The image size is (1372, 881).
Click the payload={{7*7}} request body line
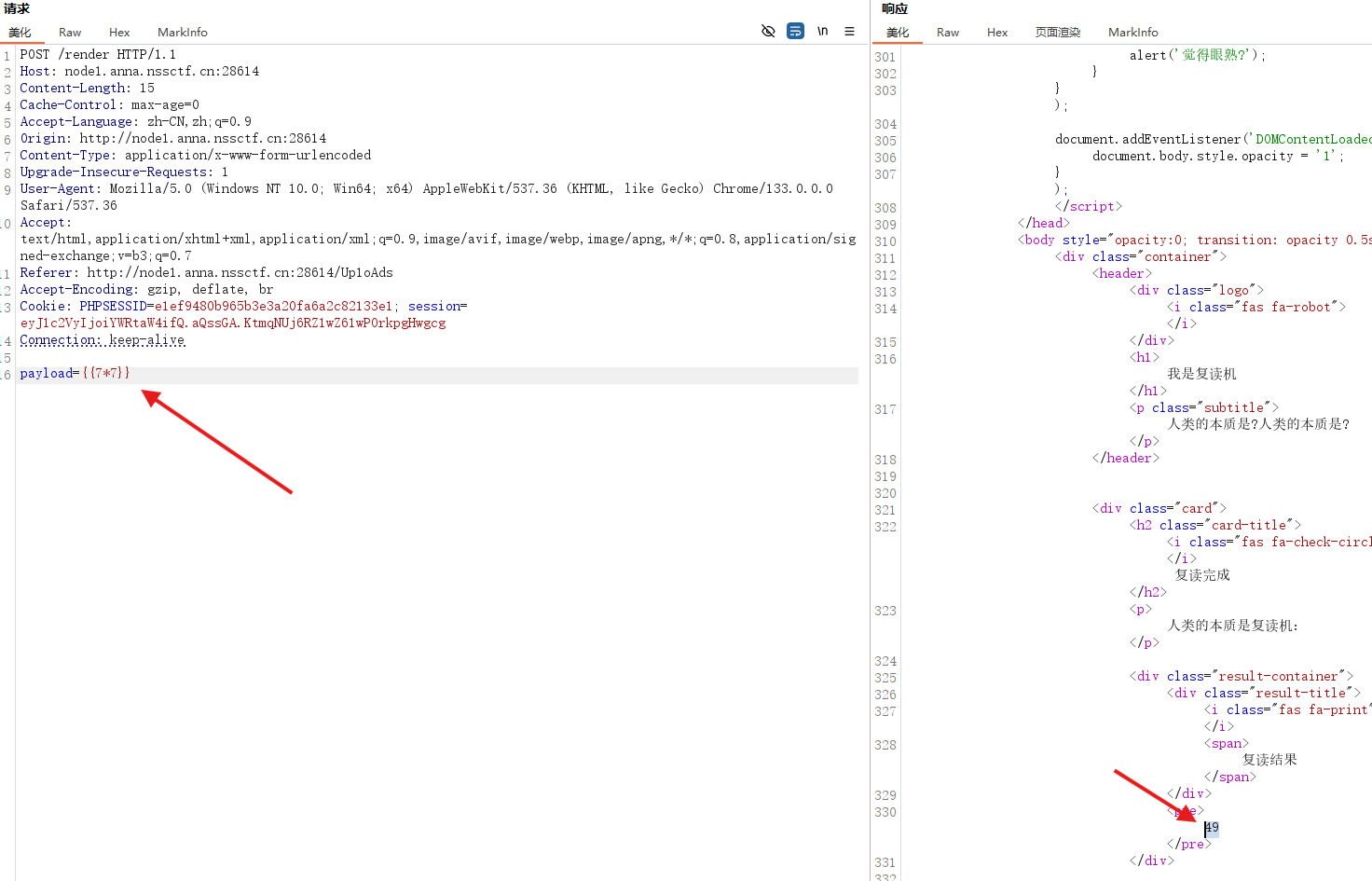[75, 373]
